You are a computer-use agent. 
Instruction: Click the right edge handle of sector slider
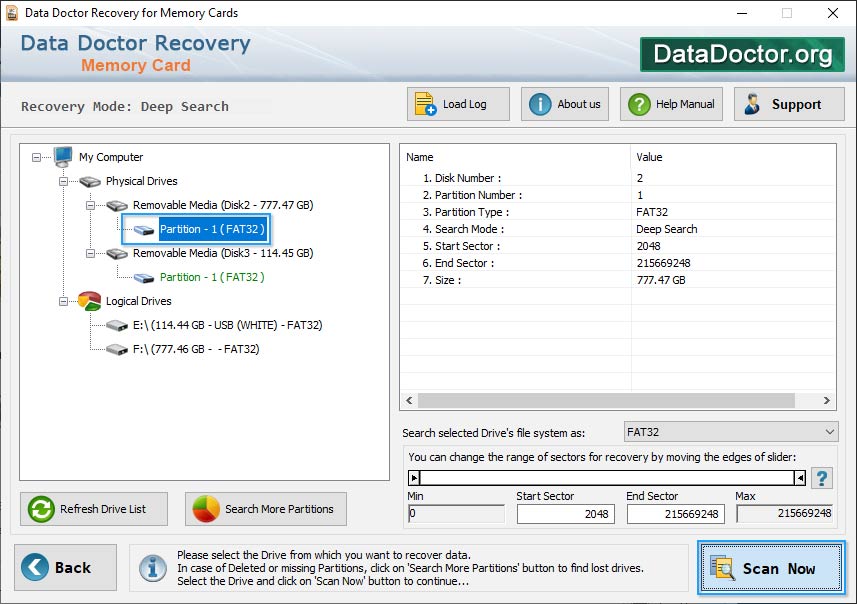[x=800, y=478]
